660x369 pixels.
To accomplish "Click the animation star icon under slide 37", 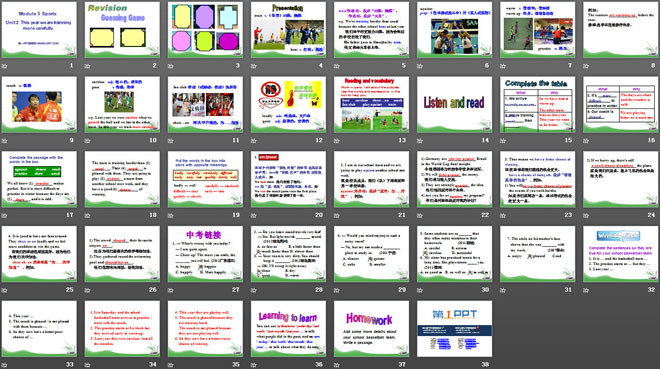I will click(337, 365).
